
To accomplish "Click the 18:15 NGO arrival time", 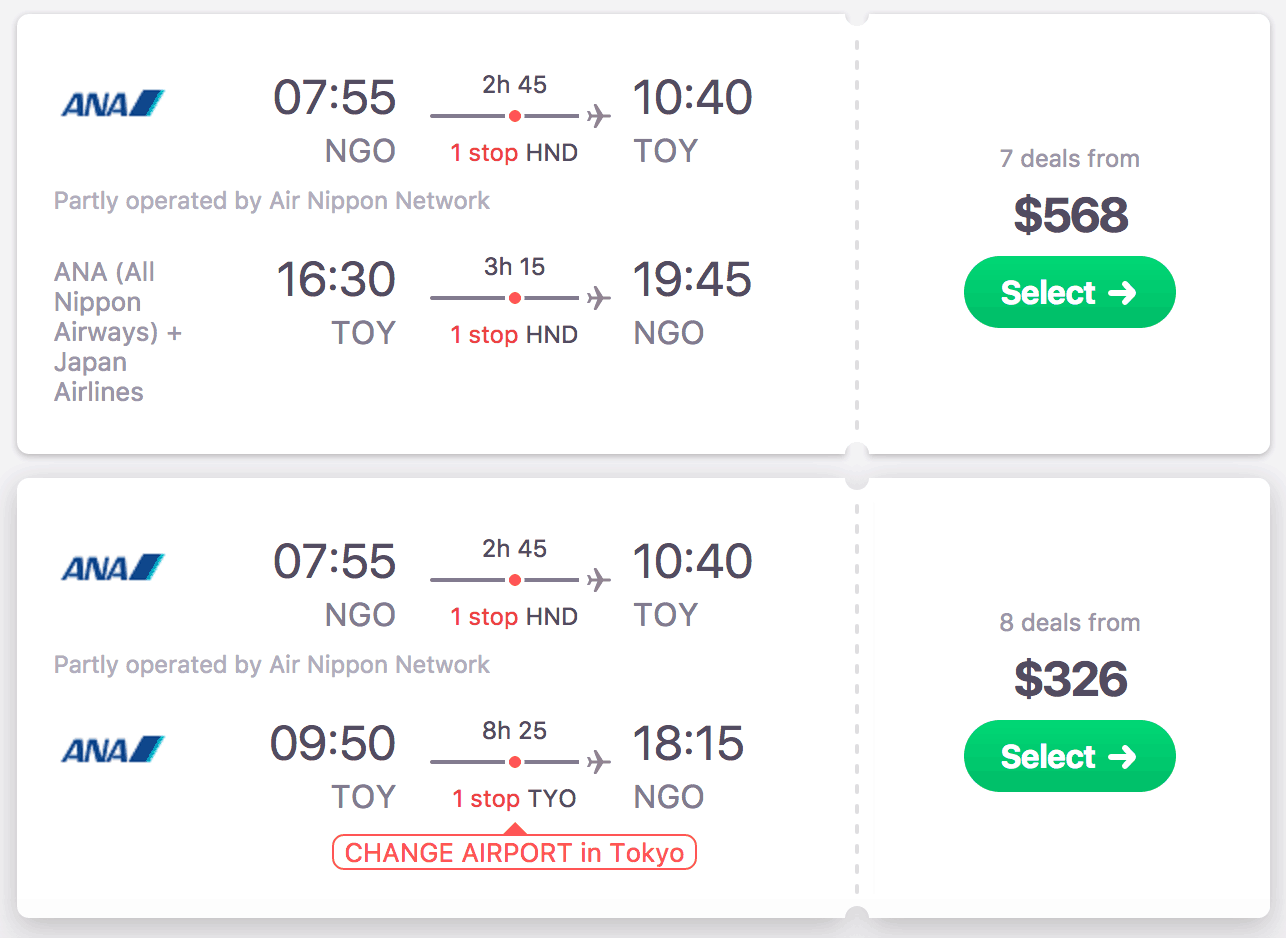I will pyautogui.click(x=688, y=744).
